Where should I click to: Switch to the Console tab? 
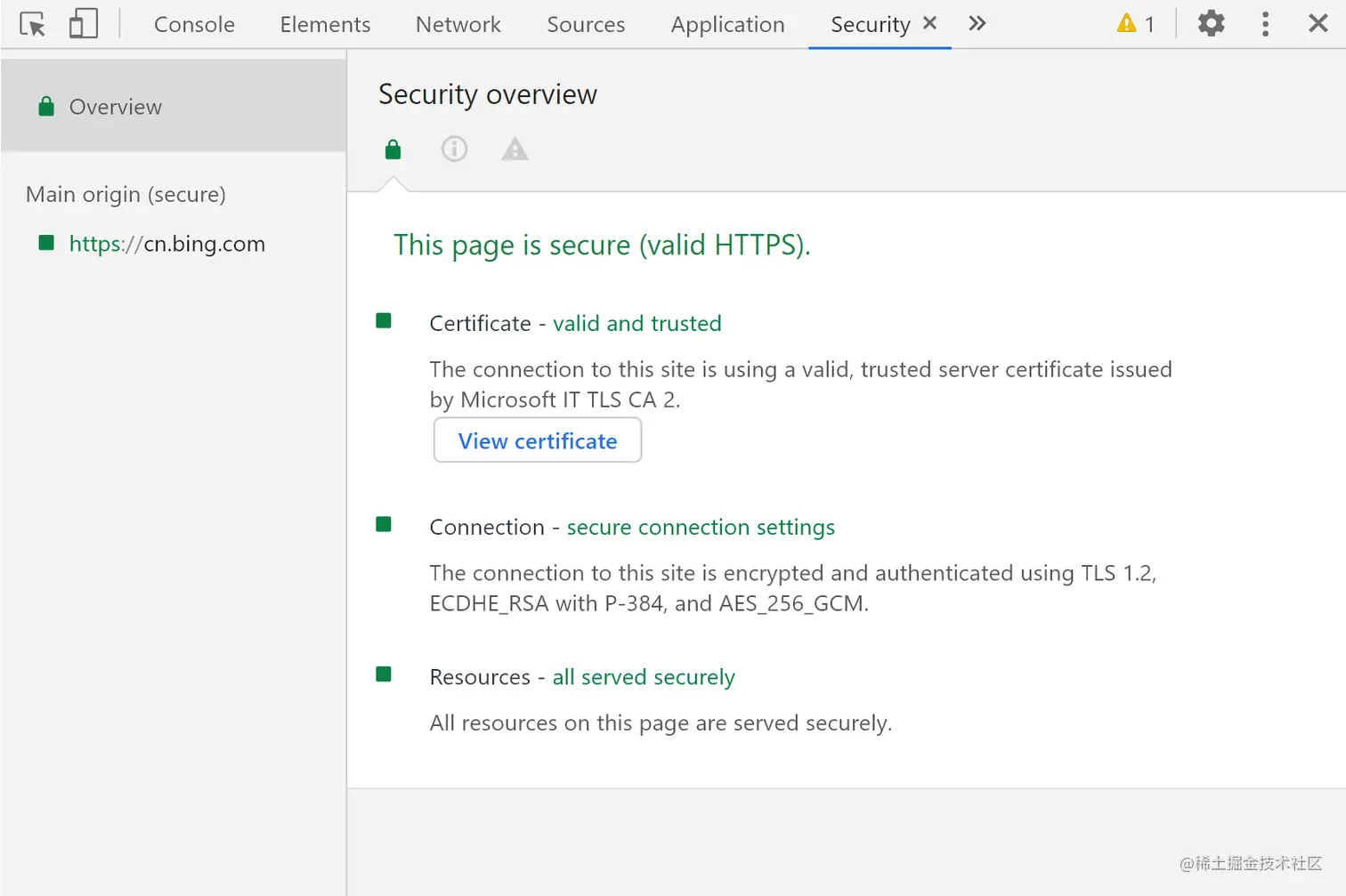click(x=194, y=25)
